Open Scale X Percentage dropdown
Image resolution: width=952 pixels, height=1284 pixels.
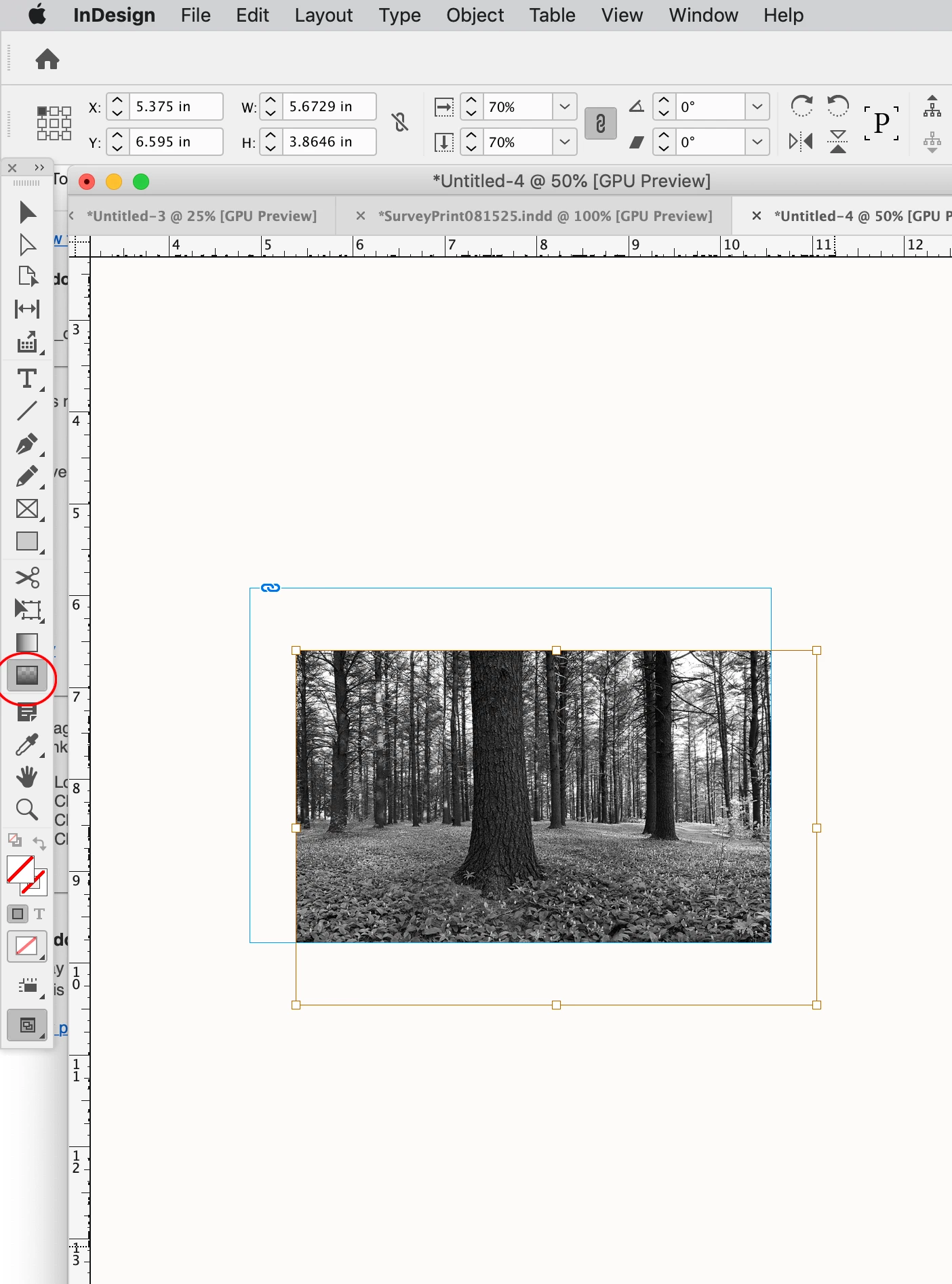coord(565,106)
